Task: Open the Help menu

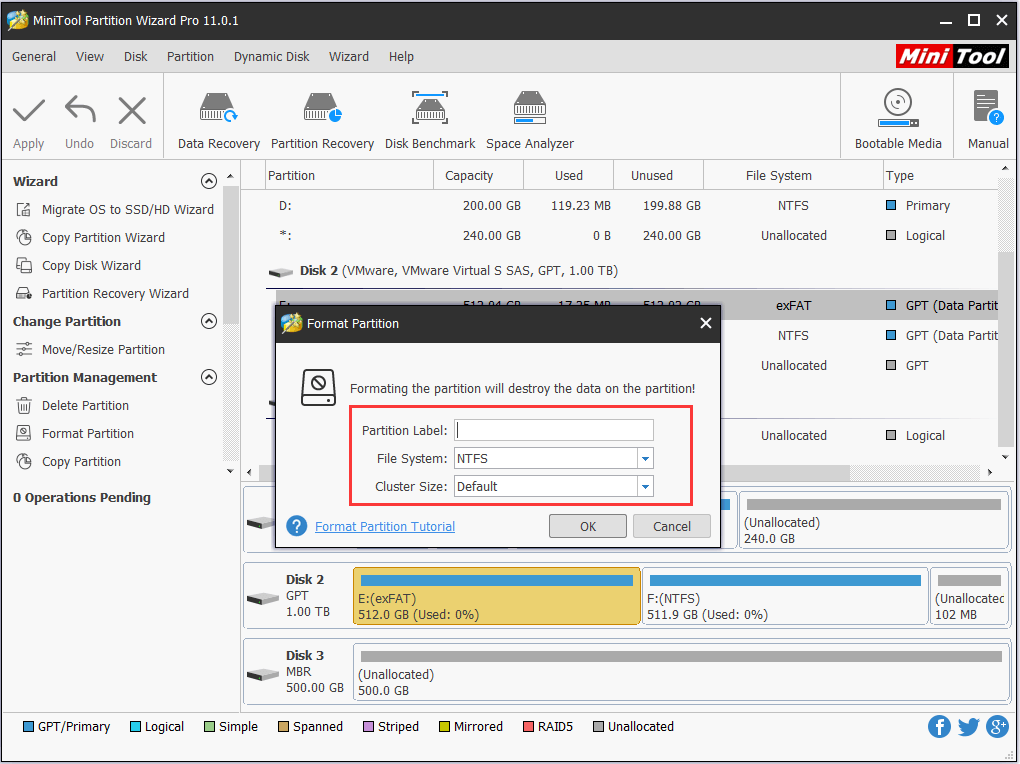Action: [401, 57]
